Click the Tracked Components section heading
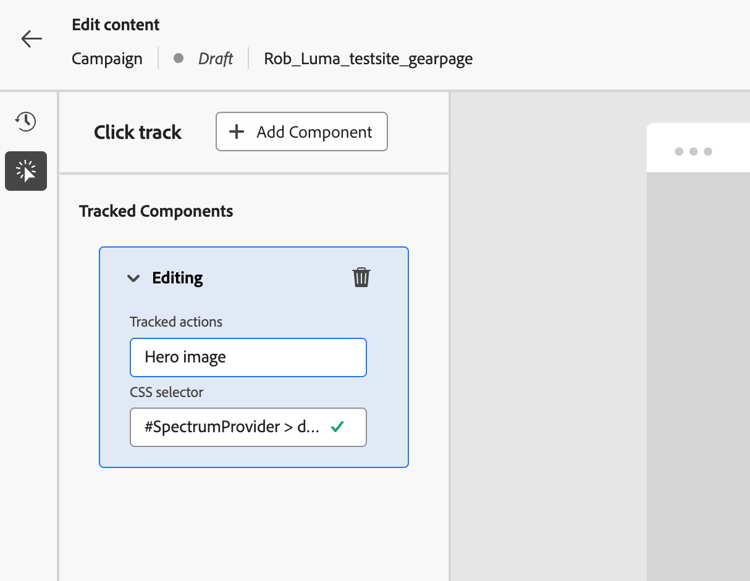Screen dimensions: 750x581 [156, 211]
